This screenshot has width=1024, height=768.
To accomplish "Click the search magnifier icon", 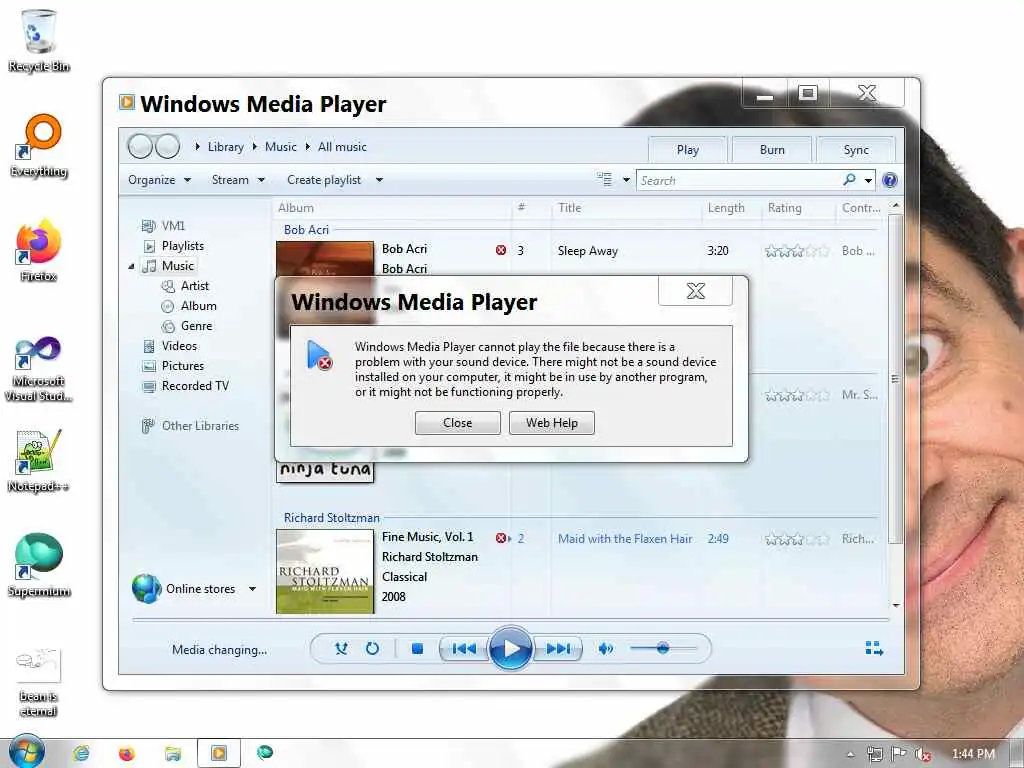I will (x=849, y=180).
